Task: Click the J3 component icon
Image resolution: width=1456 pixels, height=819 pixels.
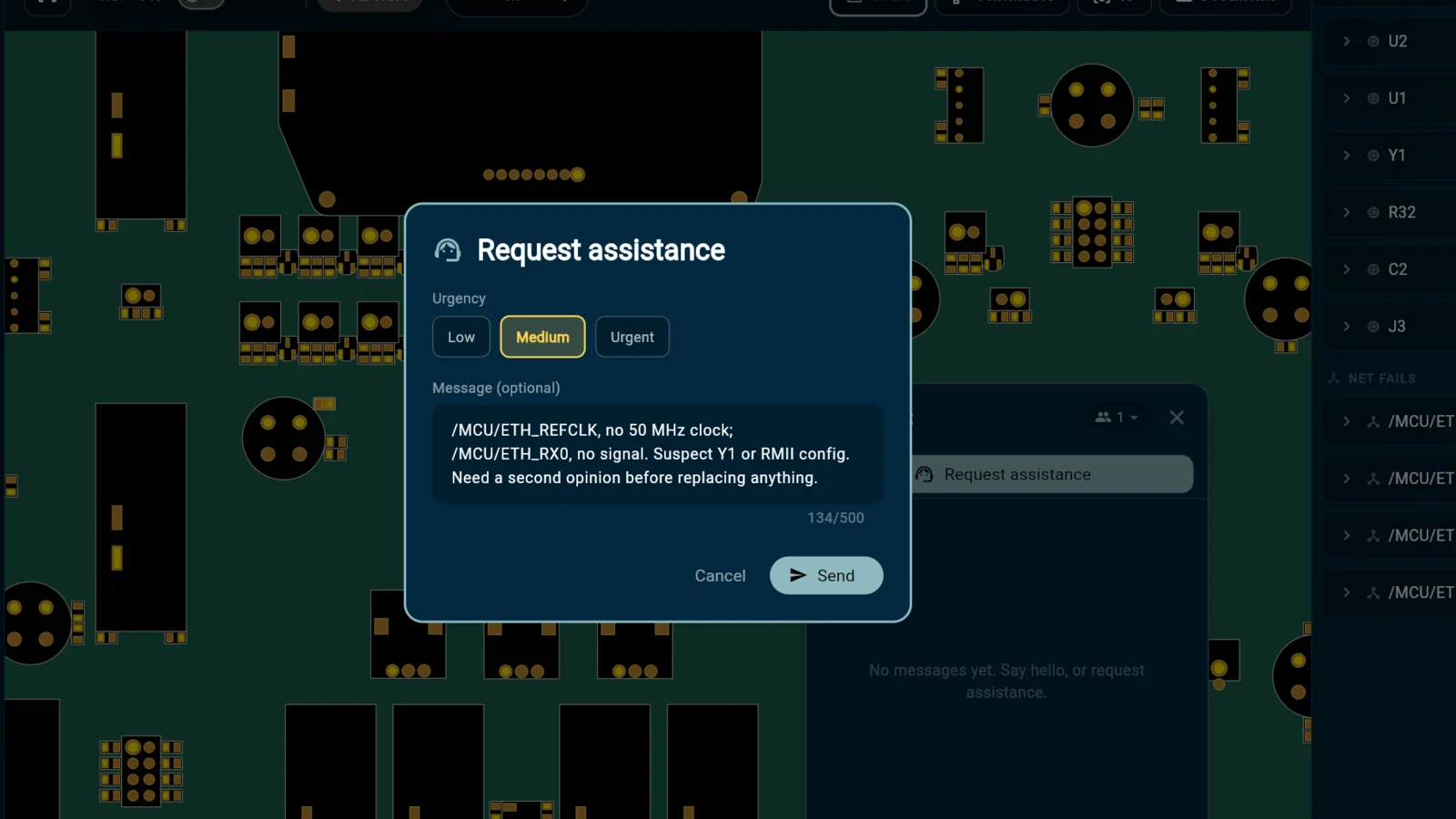Action: [x=1373, y=327]
